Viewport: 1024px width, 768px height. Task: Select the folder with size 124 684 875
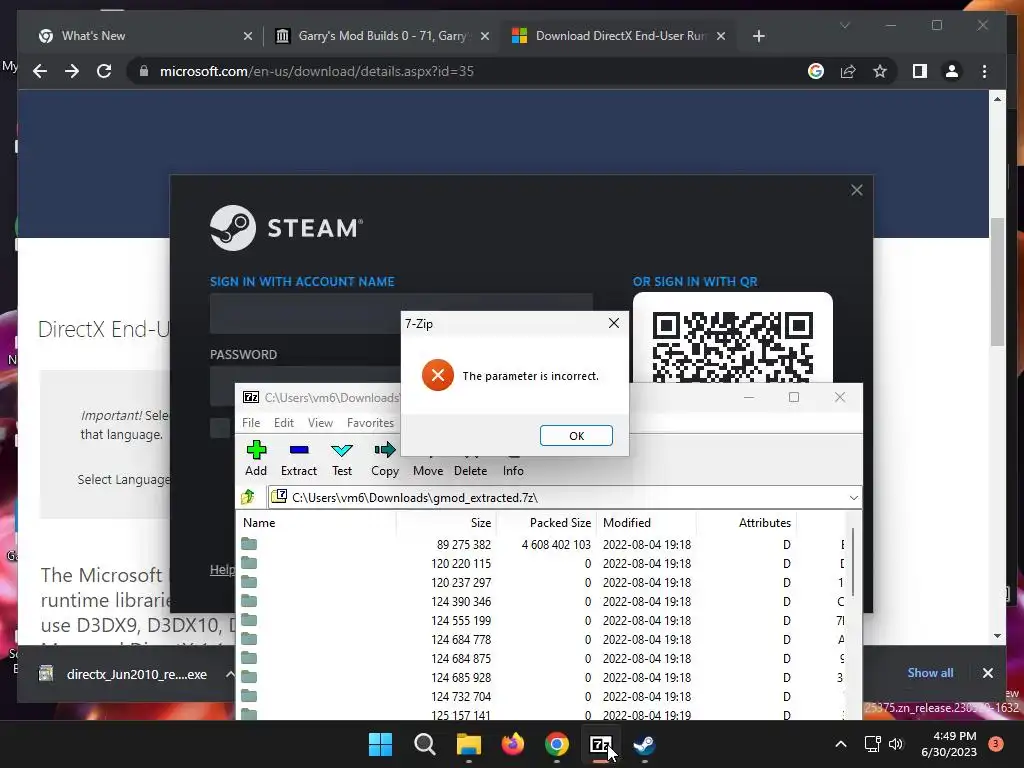(x=542, y=658)
